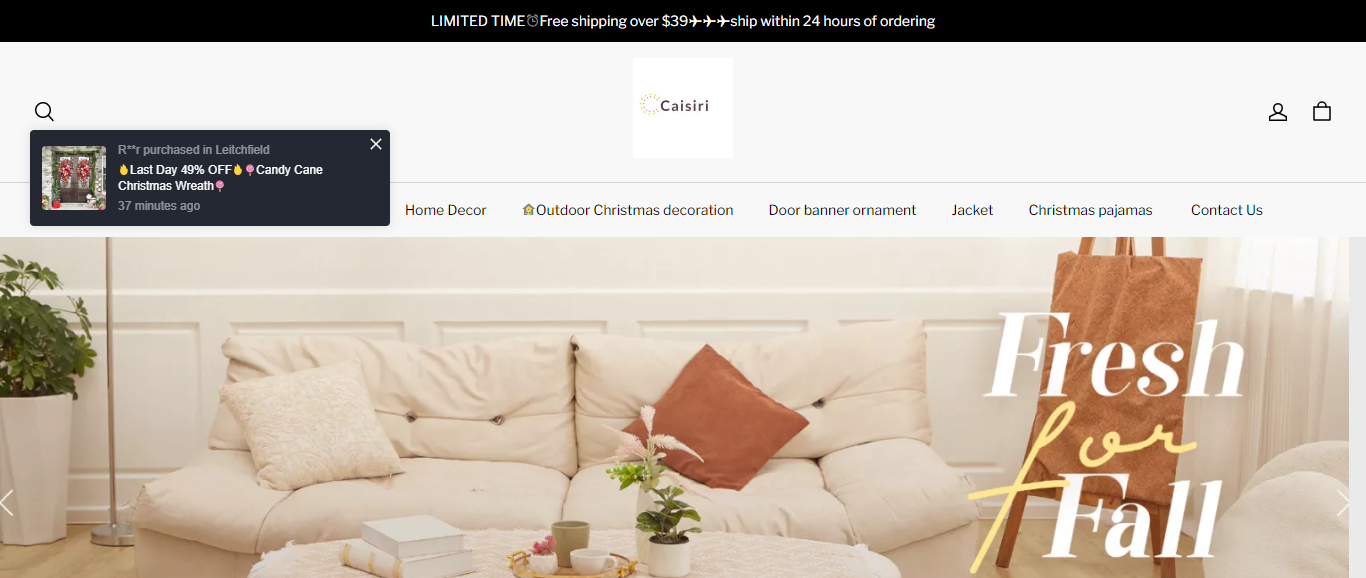
Task: Open Christmas pajamas category
Action: [1090, 210]
